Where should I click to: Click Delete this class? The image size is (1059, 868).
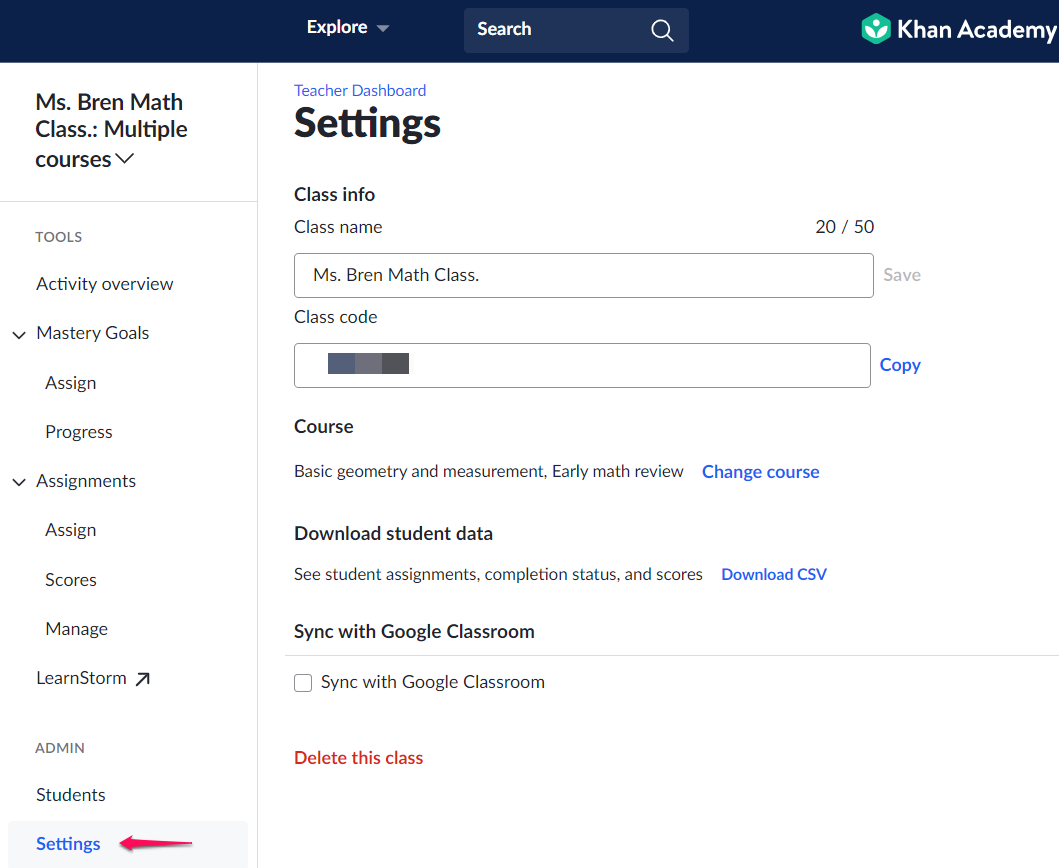click(359, 758)
